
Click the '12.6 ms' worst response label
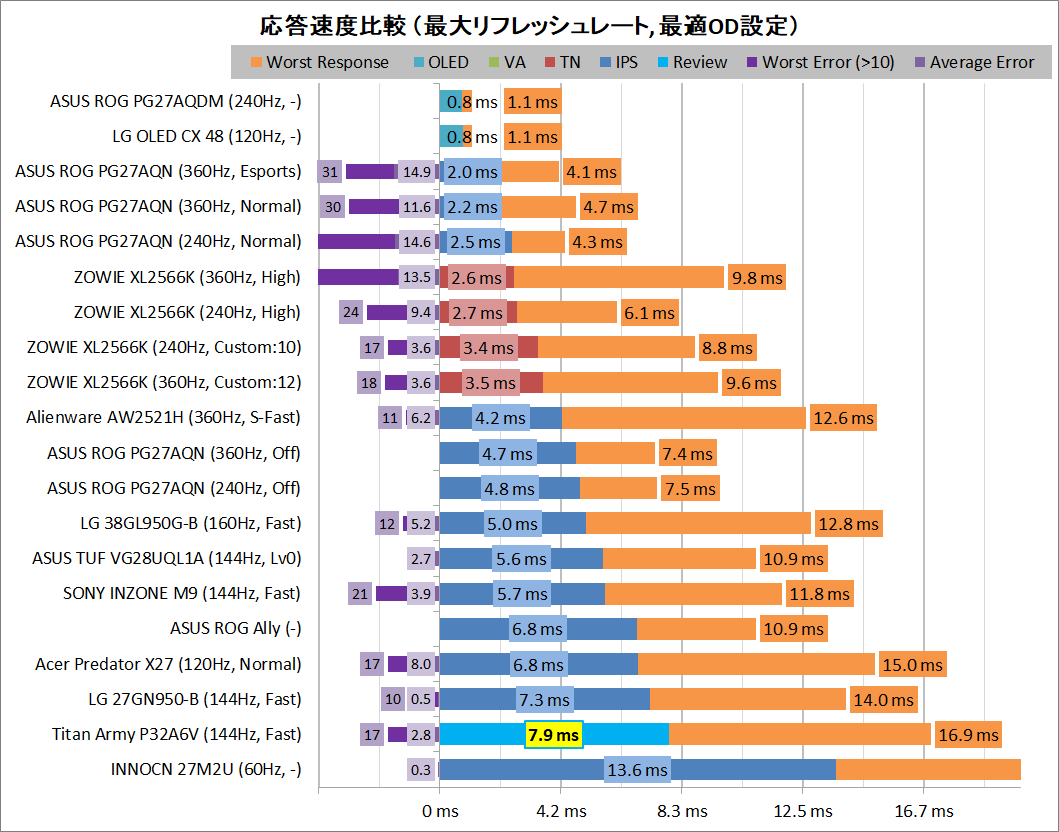click(x=844, y=418)
